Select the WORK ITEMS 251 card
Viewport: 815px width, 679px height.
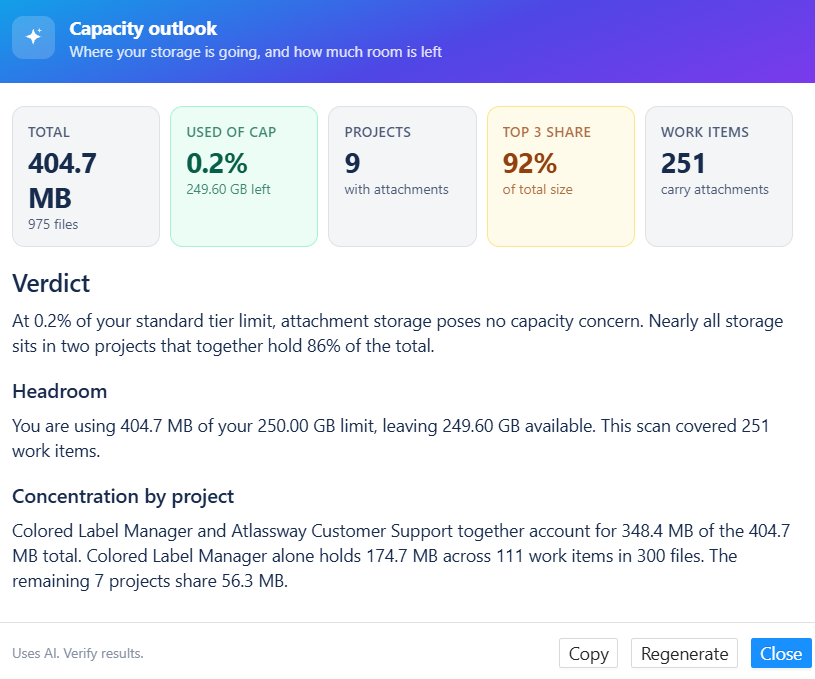[719, 176]
